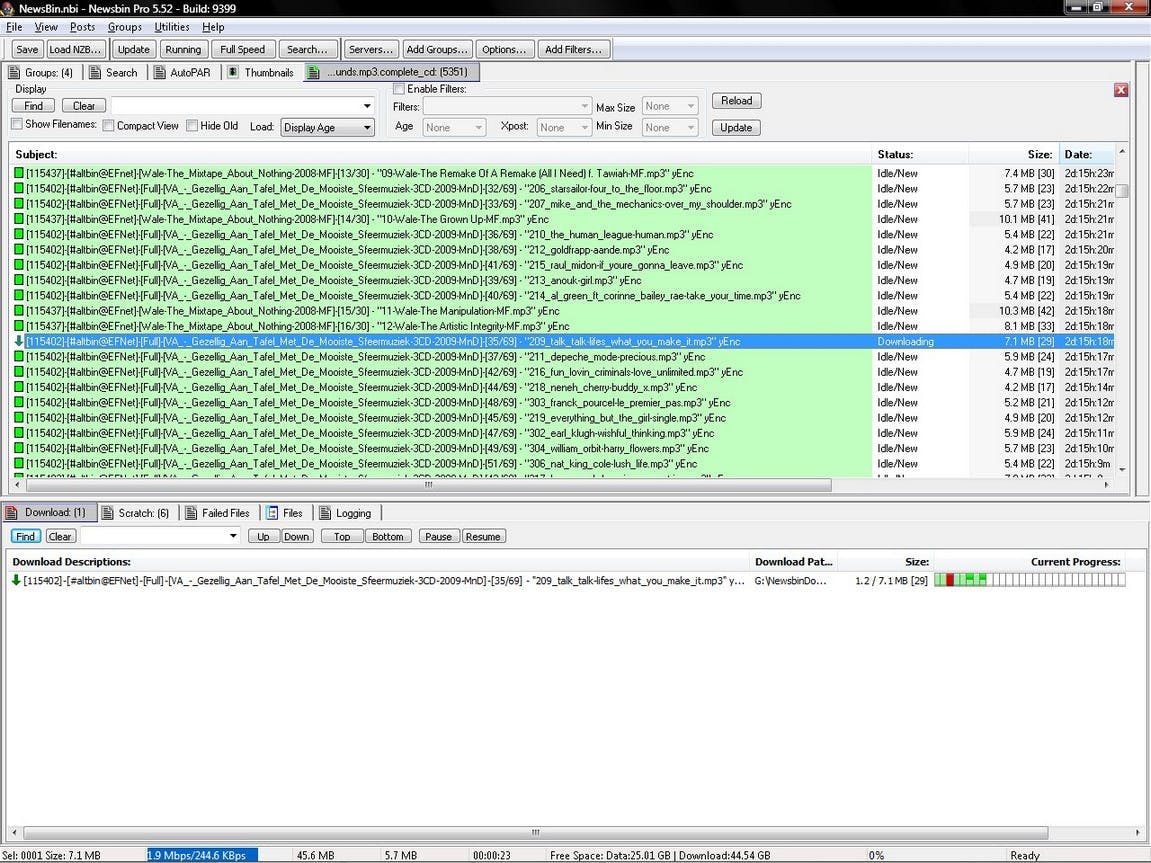
Task: Click the Download tab red icon
Action: click(x=12, y=513)
